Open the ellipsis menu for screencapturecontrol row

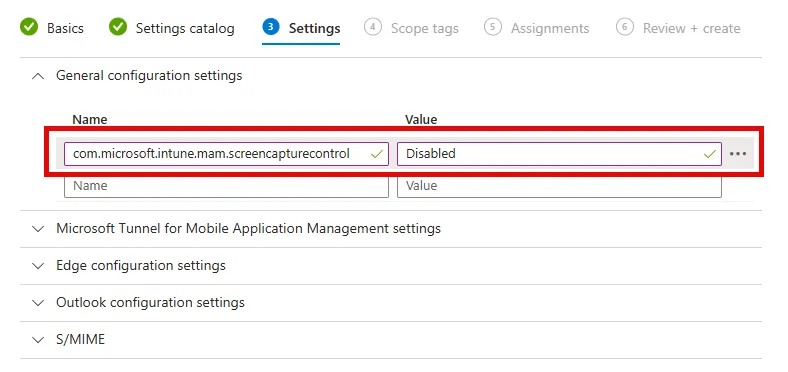738,154
